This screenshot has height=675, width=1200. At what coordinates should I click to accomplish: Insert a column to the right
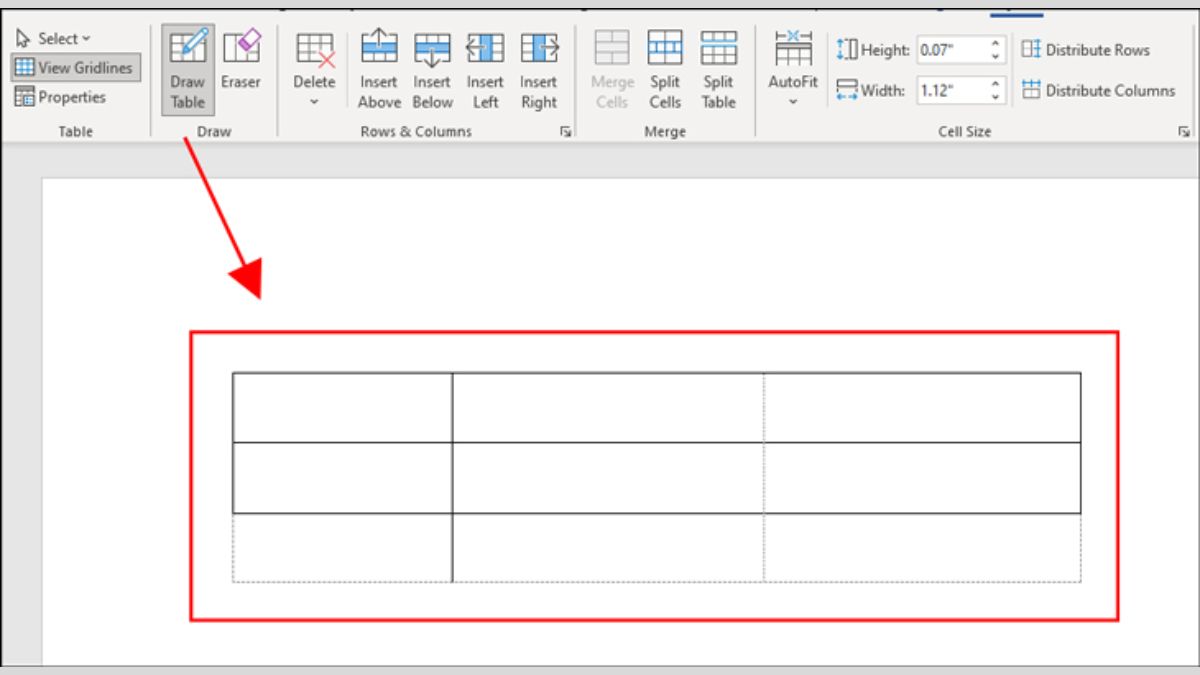538,69
